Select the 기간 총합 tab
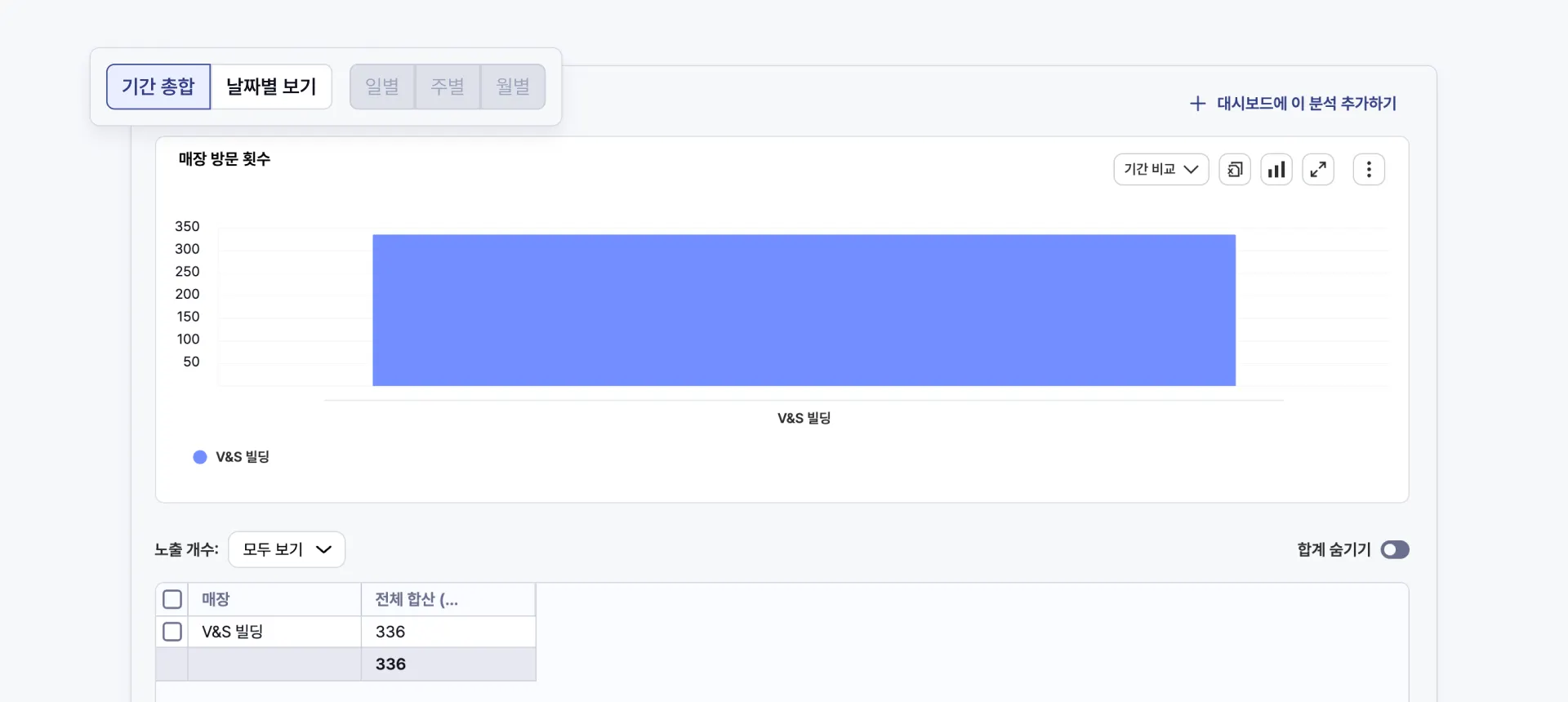1568x702 pixels. (158, 87)
